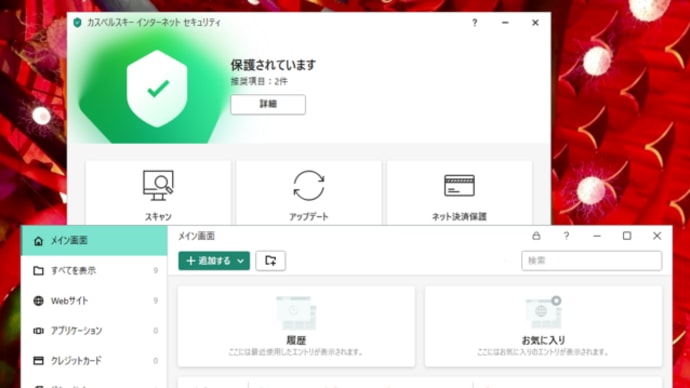Click the lock vault padlock icon
Image resolution: width=690 pixels, height=388 pixels.
pyautogui.click(x=536, y=236)
